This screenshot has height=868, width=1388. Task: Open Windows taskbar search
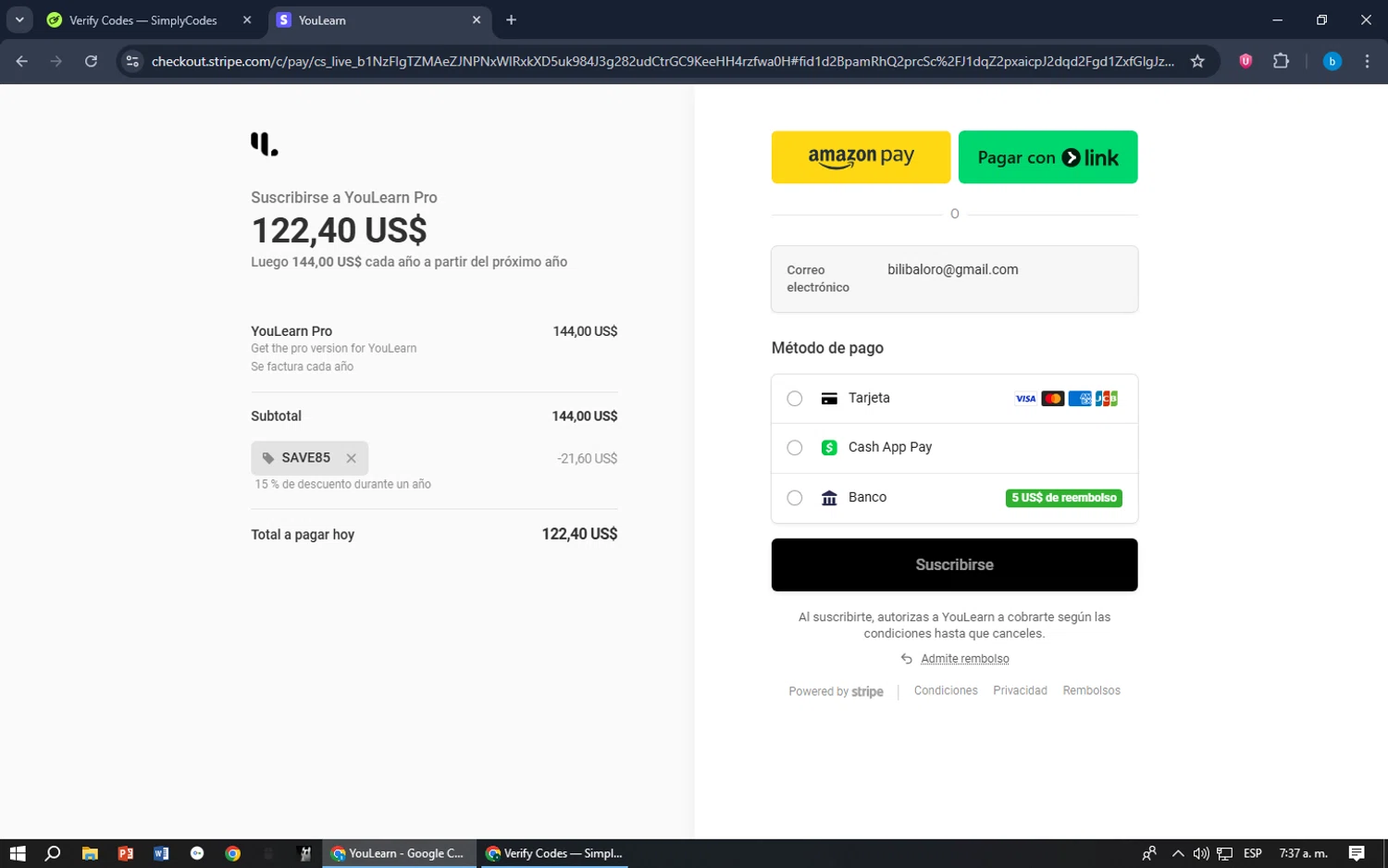(53, 853)
